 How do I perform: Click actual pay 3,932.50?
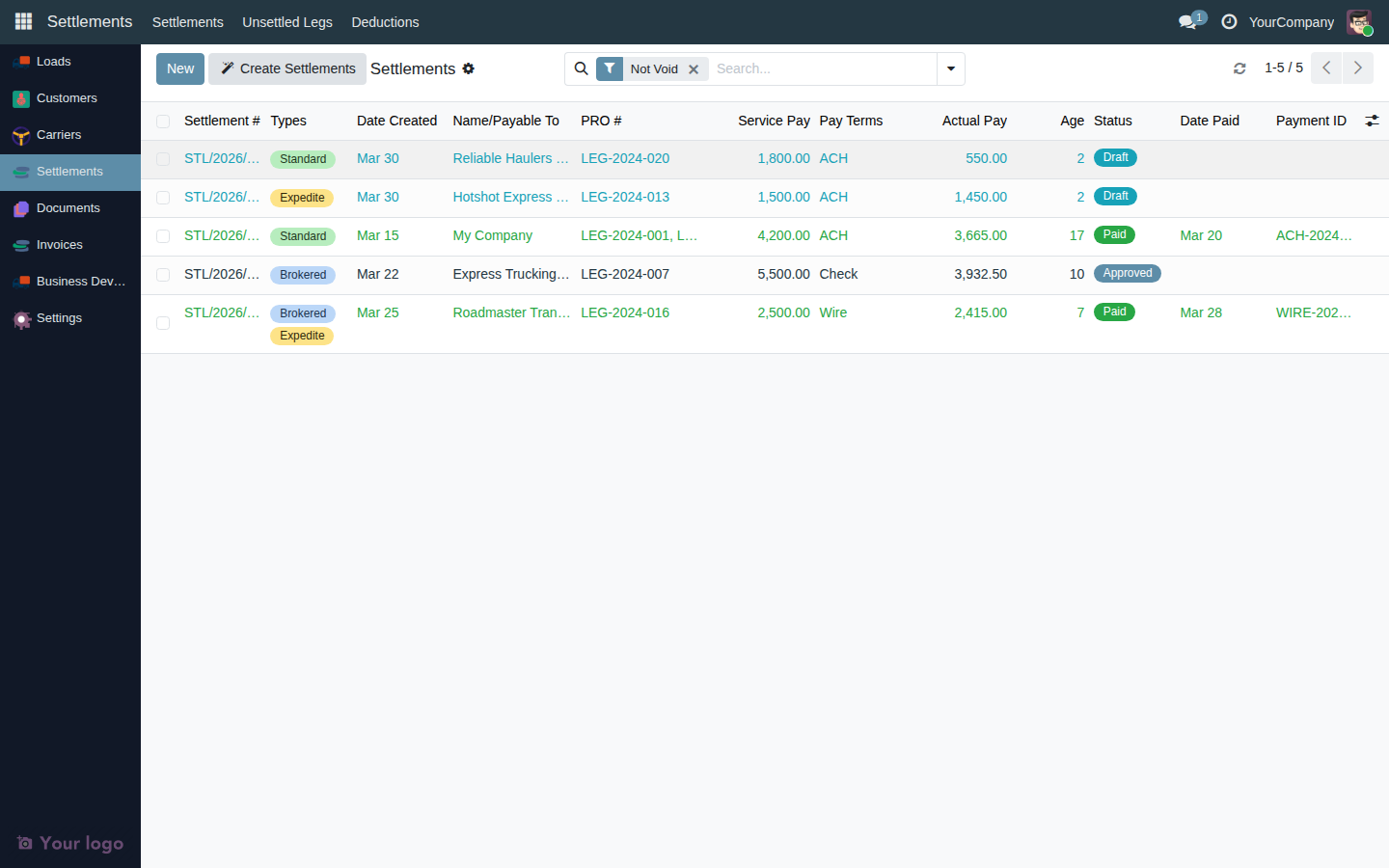click(x=980, y=274)
